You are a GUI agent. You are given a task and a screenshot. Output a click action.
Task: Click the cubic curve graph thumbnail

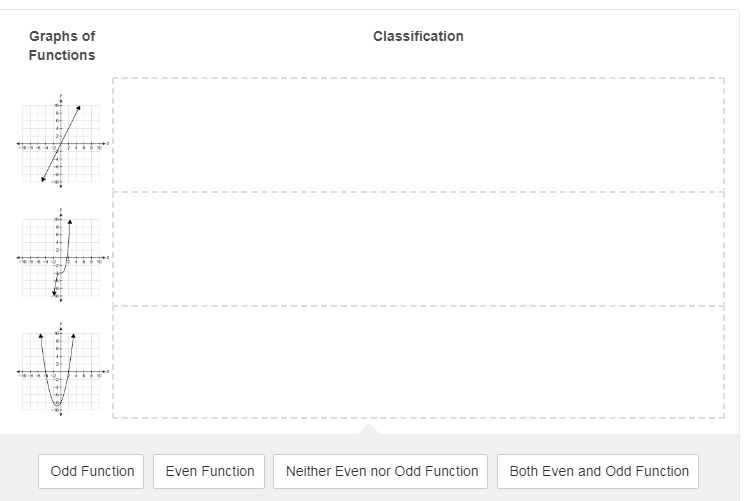61,255
